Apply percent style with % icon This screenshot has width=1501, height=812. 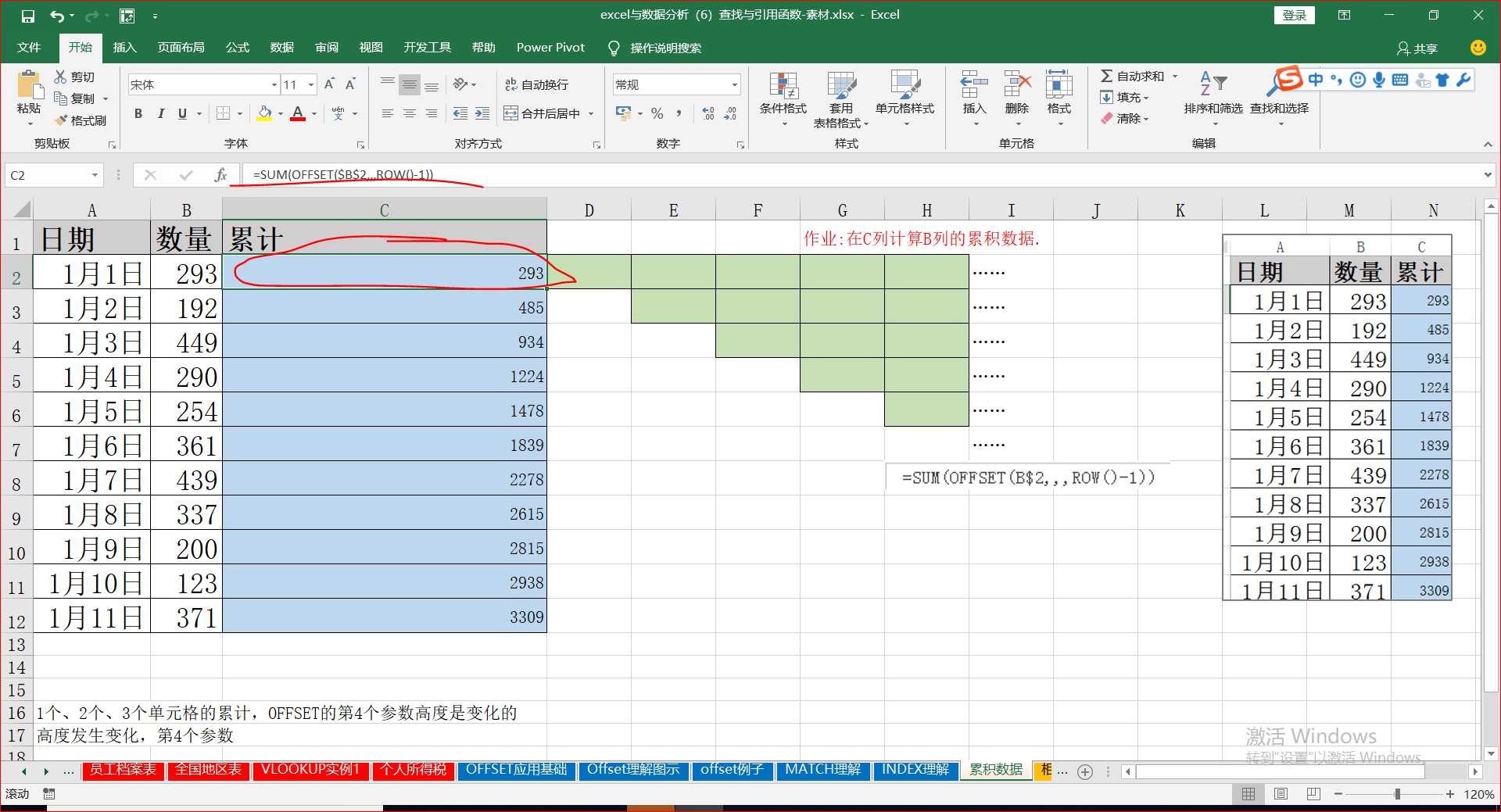[657, 114]
